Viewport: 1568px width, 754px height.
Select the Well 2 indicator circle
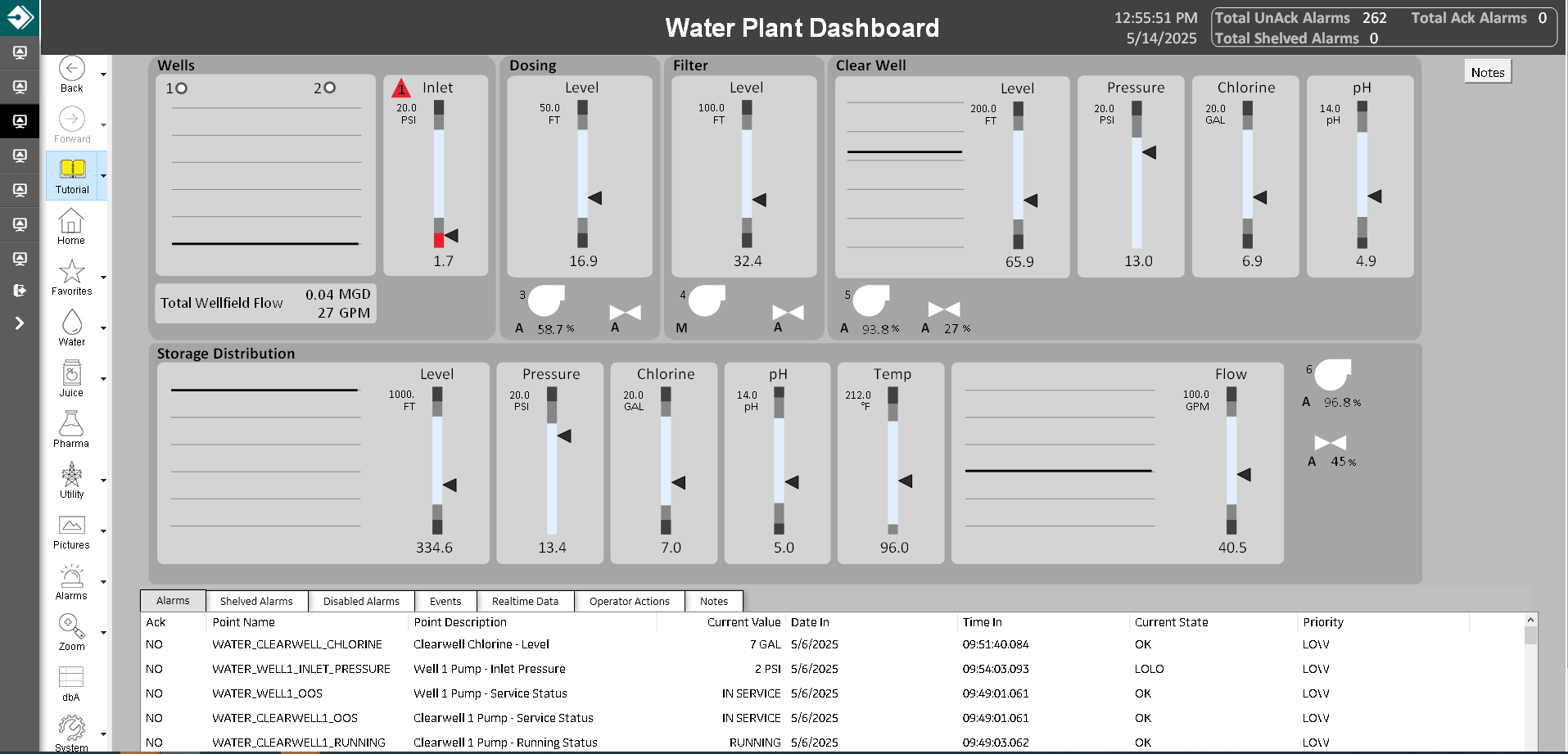330,88
